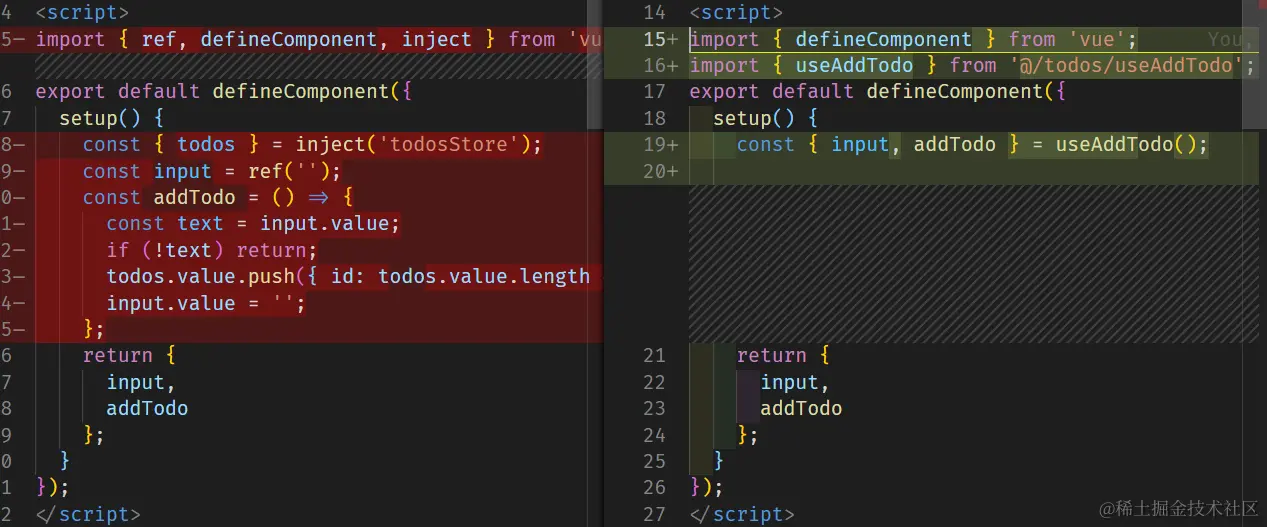1267x527 pixels.
Task: Click added line "import { defineComponent } from 'vue';"
Action: [x=914, y=39]
